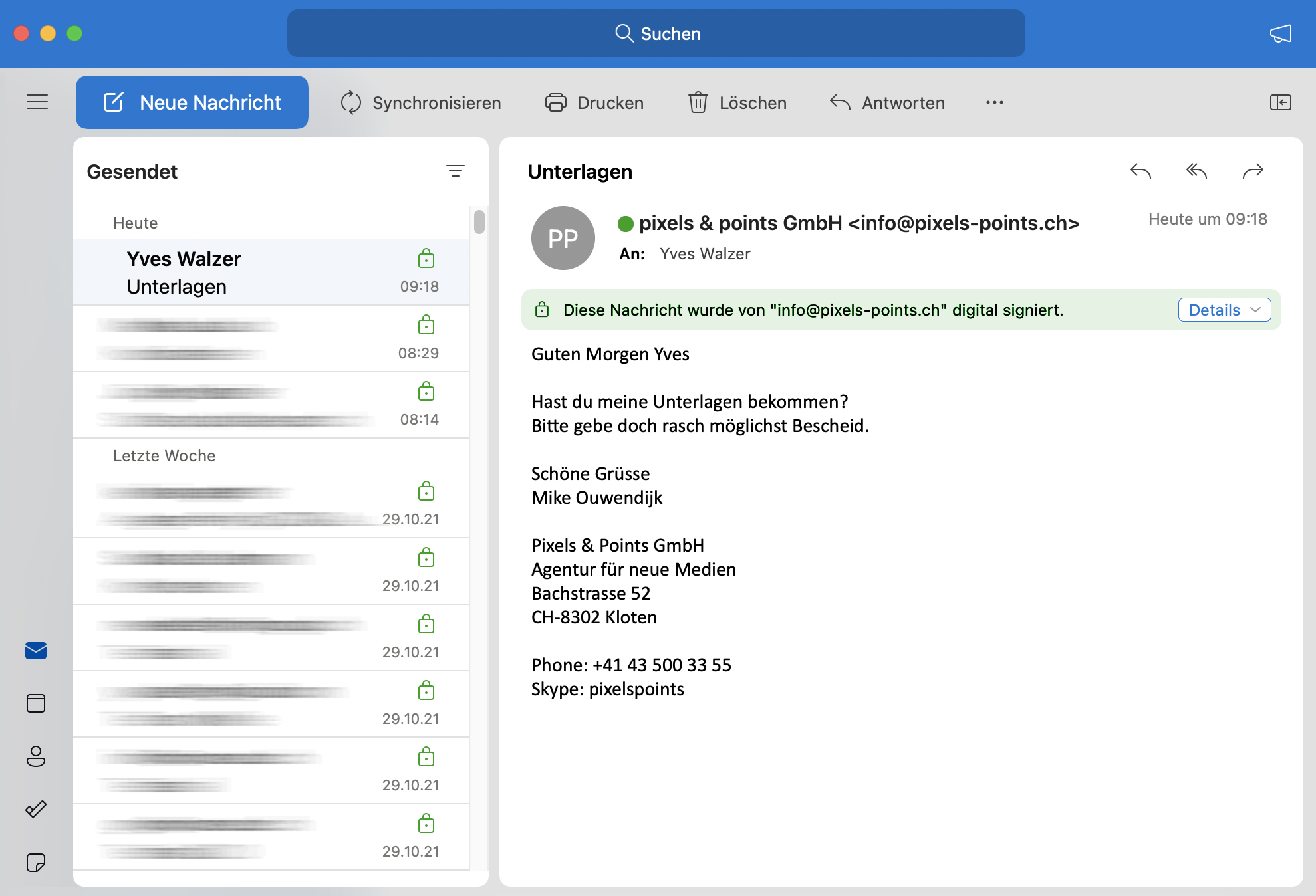Image resolution: width=1316 pixels, height=896 pixels.
Task: Open the Gesendet filter options
Action: (x=456, y=171)
